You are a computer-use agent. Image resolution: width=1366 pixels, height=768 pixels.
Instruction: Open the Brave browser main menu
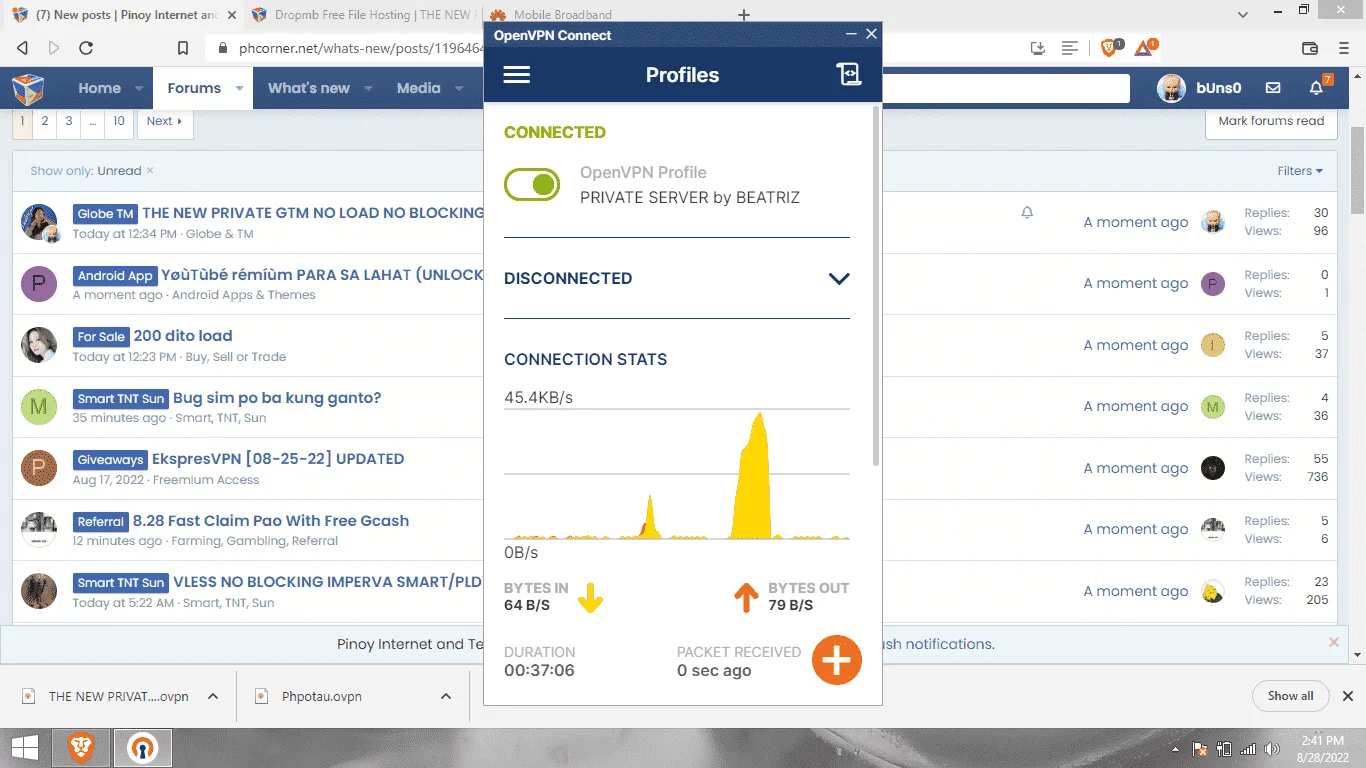1343,48
